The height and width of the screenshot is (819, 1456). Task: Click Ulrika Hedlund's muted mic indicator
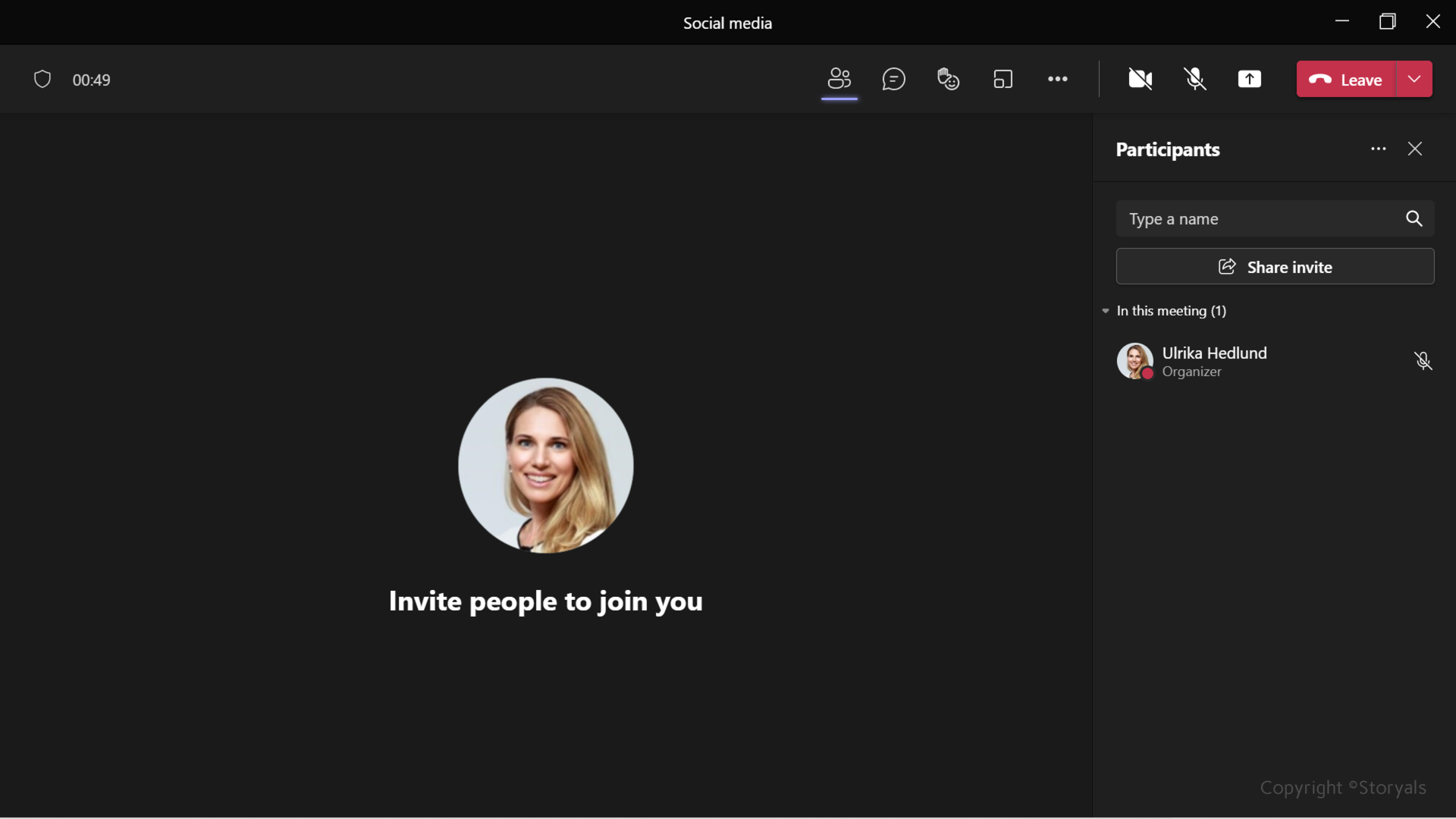pos(1423,361)
